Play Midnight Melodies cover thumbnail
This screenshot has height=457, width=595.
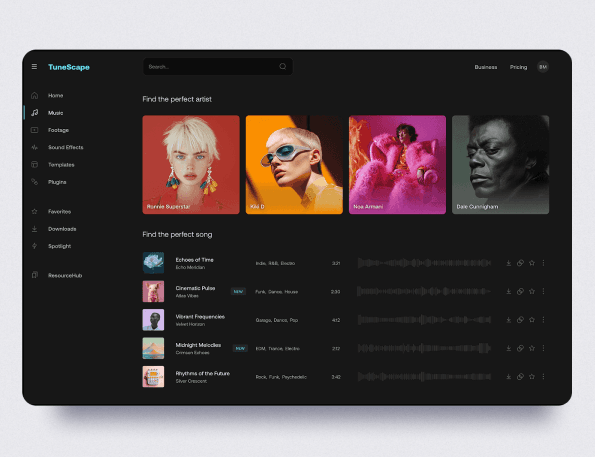click(153, 348)
